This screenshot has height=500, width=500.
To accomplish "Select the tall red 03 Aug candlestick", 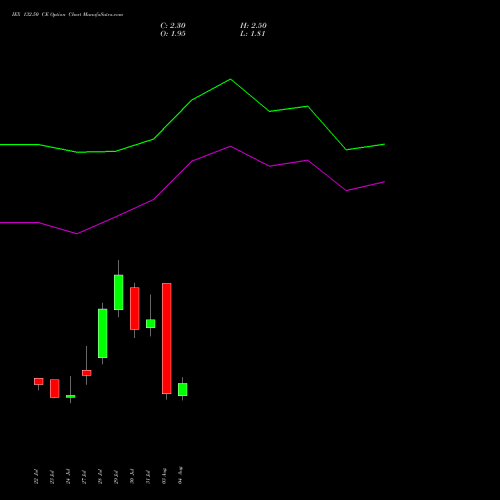I will [167, 338].
